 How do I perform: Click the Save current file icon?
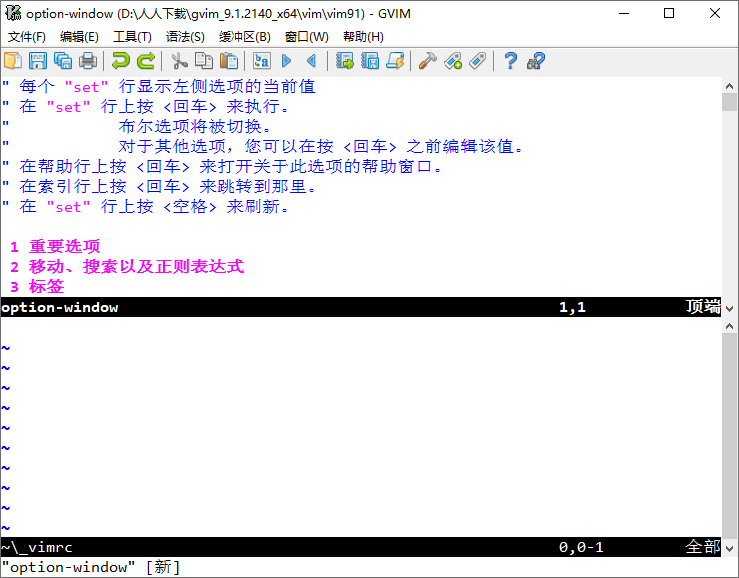[x=38, y=61]
